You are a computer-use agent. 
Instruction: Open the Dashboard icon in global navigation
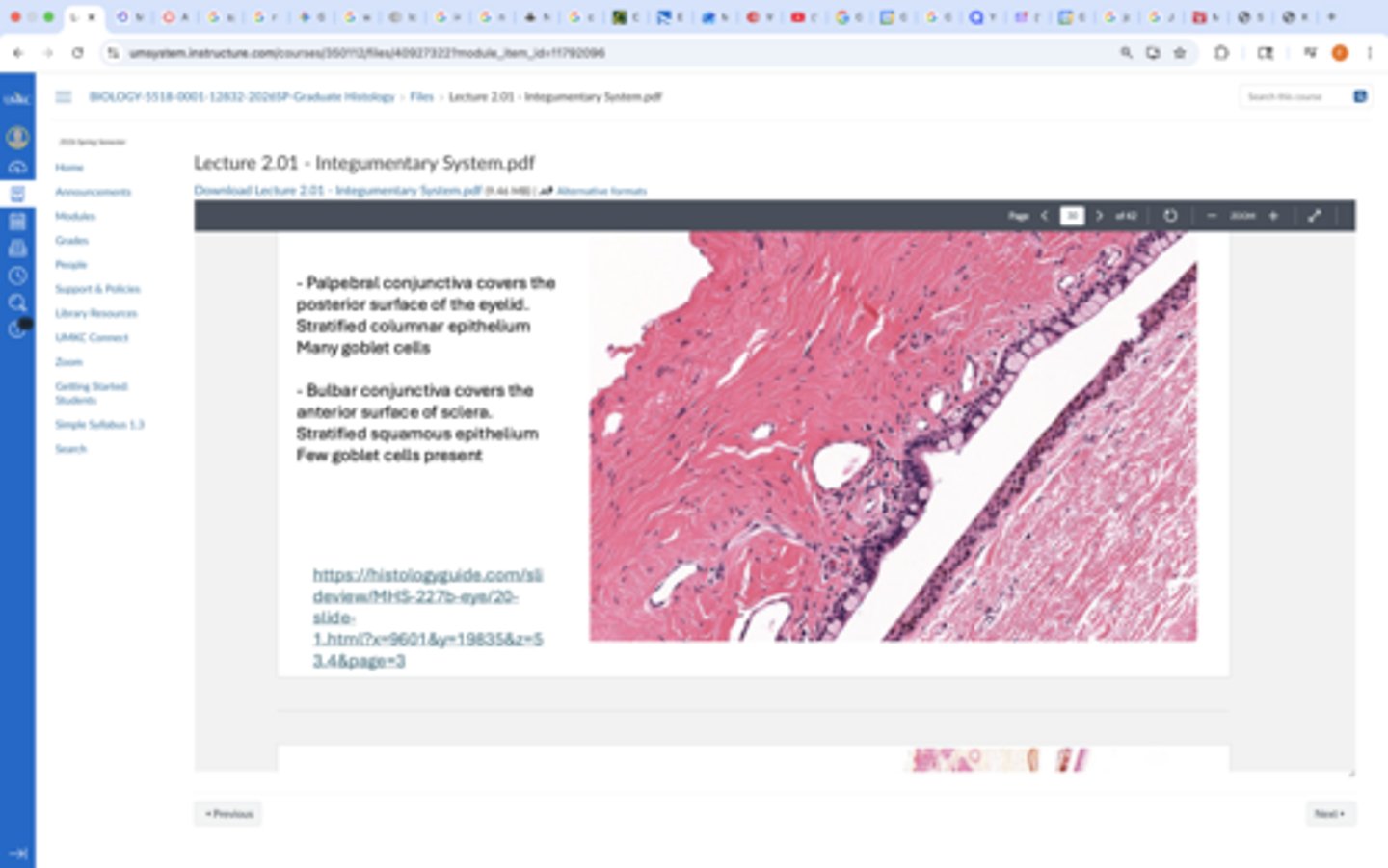(x=17, y=167)
